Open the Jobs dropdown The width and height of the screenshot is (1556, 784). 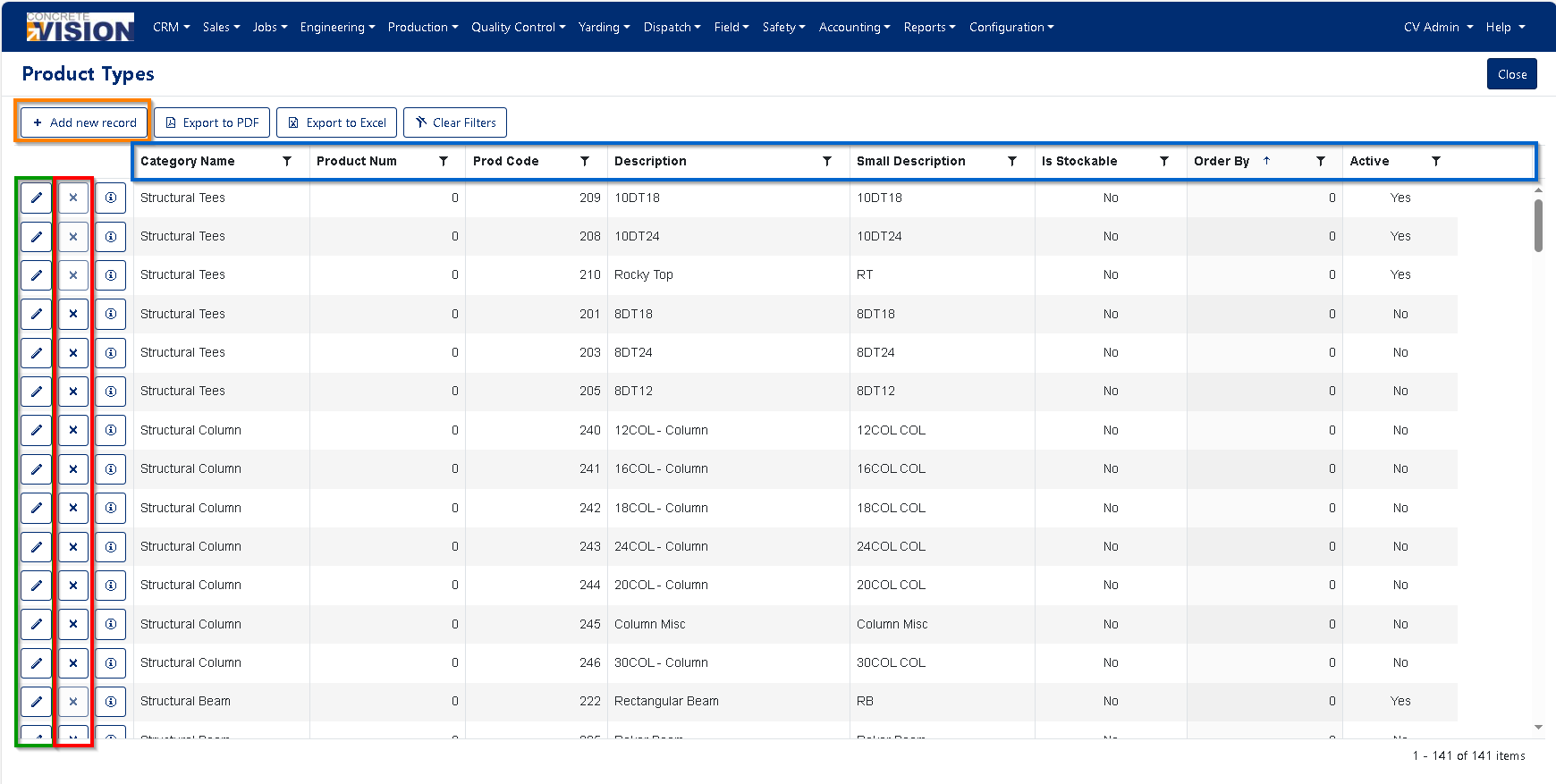pos(270,27)
